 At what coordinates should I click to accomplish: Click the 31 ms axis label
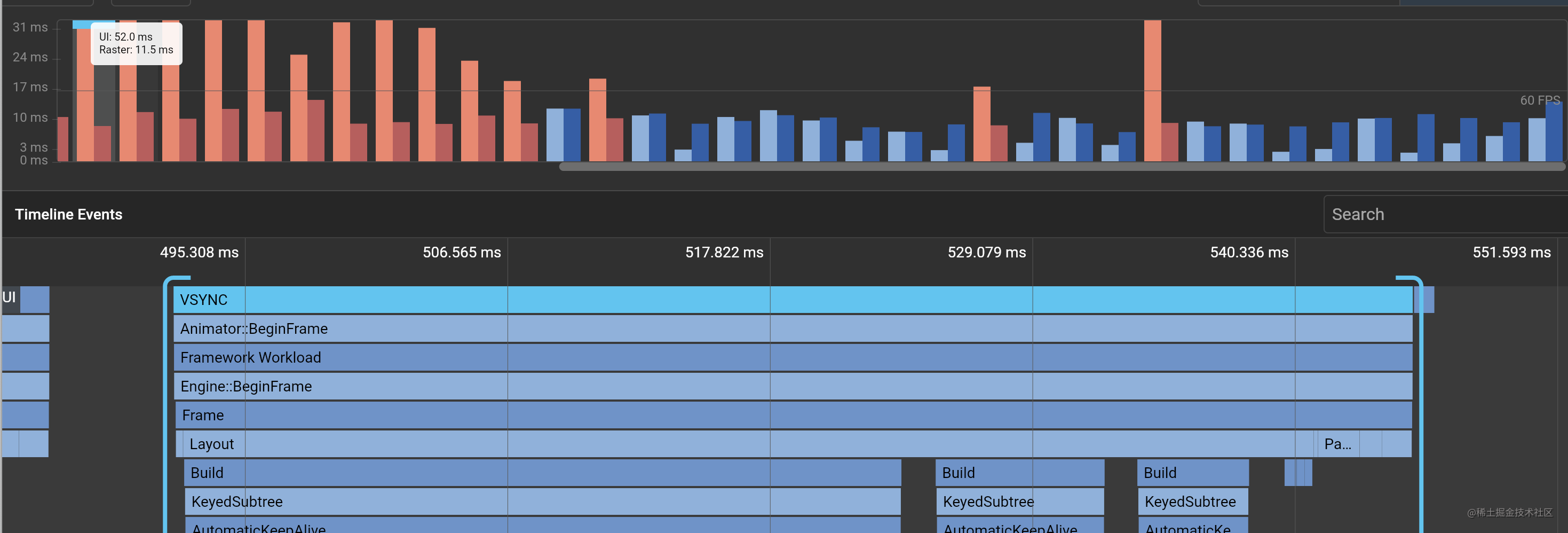30,27
